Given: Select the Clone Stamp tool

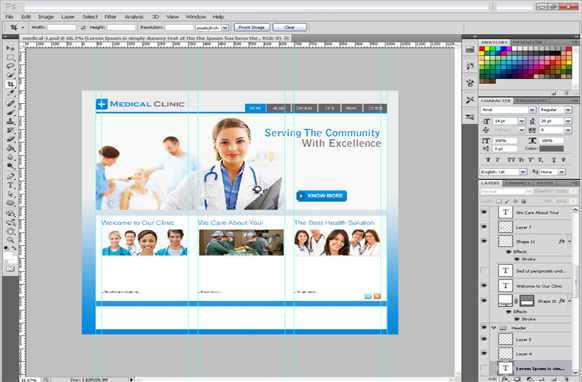Looking at the screenshot, I should point(10,121).
